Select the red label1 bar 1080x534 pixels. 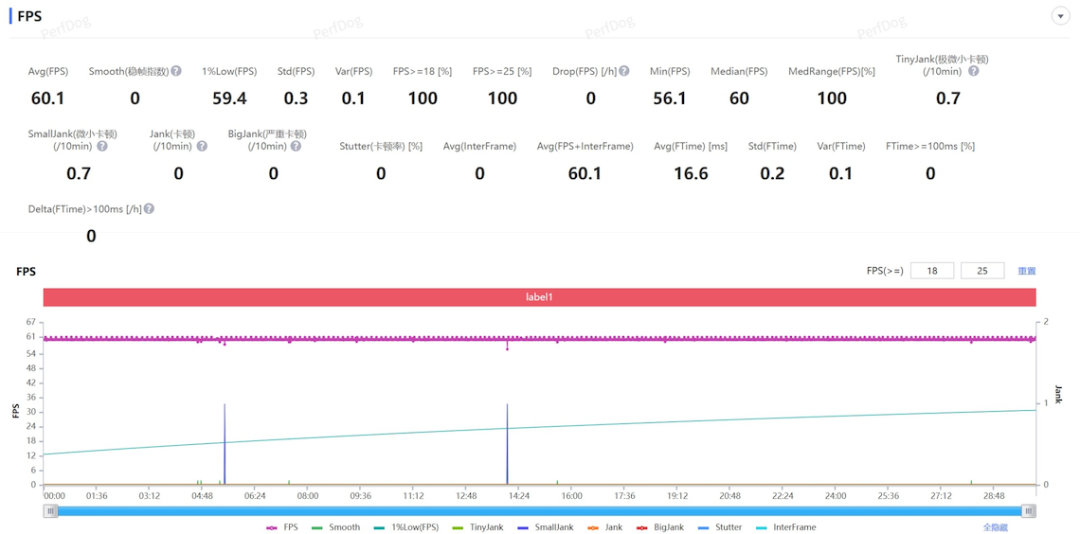539,297
